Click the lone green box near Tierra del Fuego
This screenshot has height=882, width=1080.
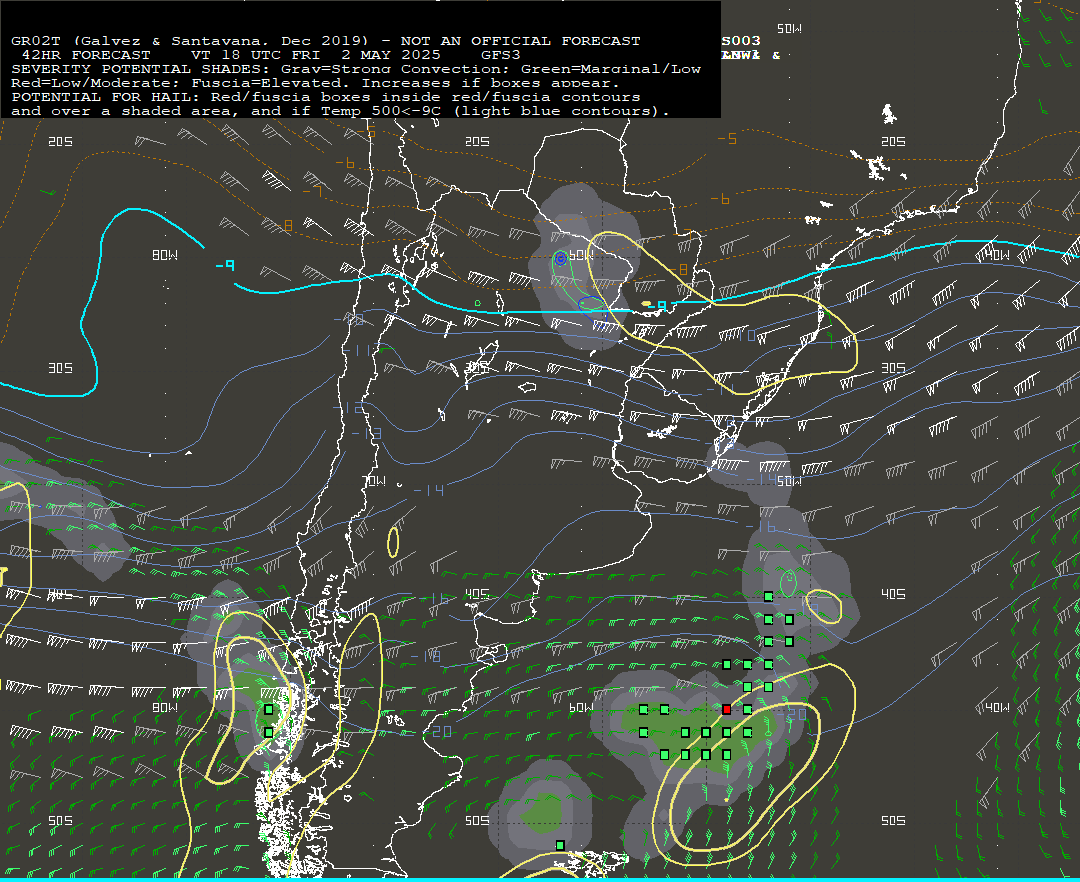click(560, 845)
